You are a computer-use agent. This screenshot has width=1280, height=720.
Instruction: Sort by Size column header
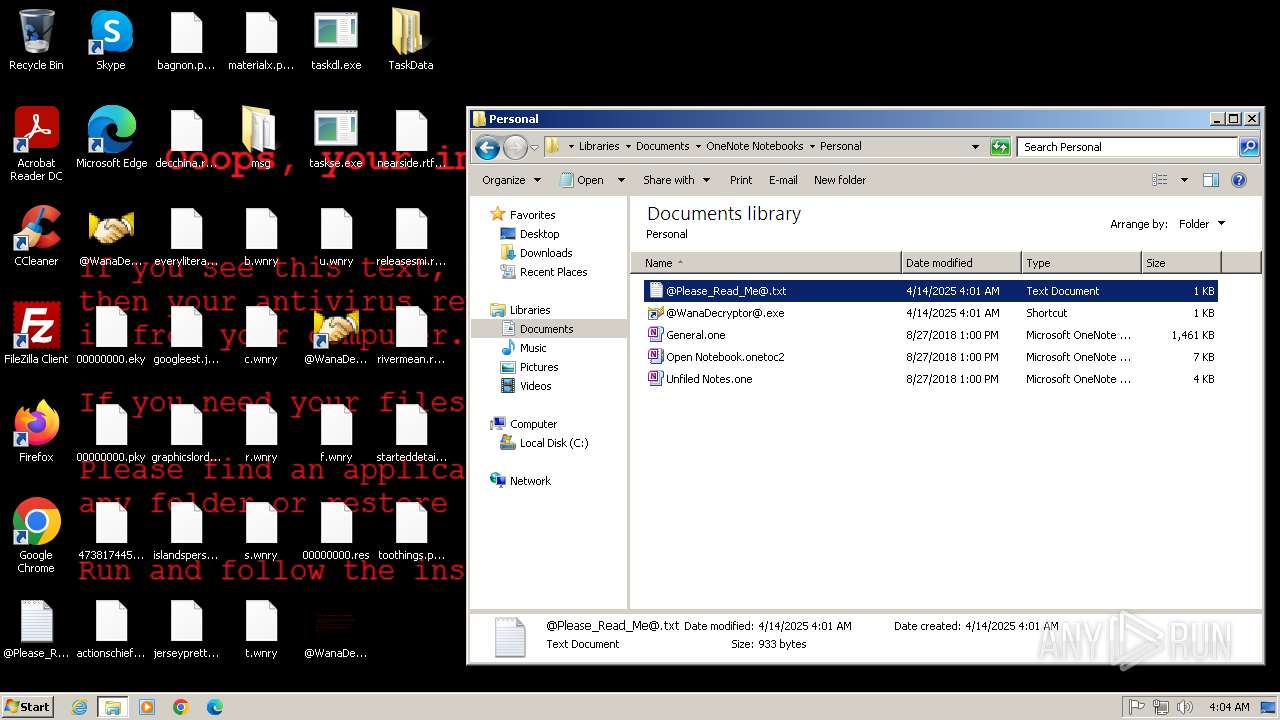pos(1181,263)
